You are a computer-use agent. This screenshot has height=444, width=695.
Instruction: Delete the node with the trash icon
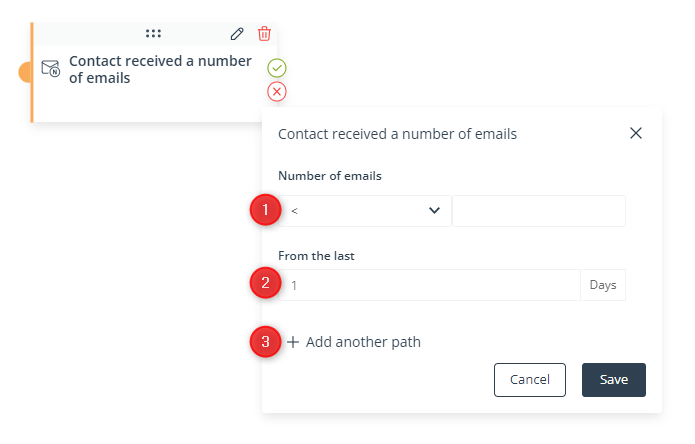click(x=264, y=34)
